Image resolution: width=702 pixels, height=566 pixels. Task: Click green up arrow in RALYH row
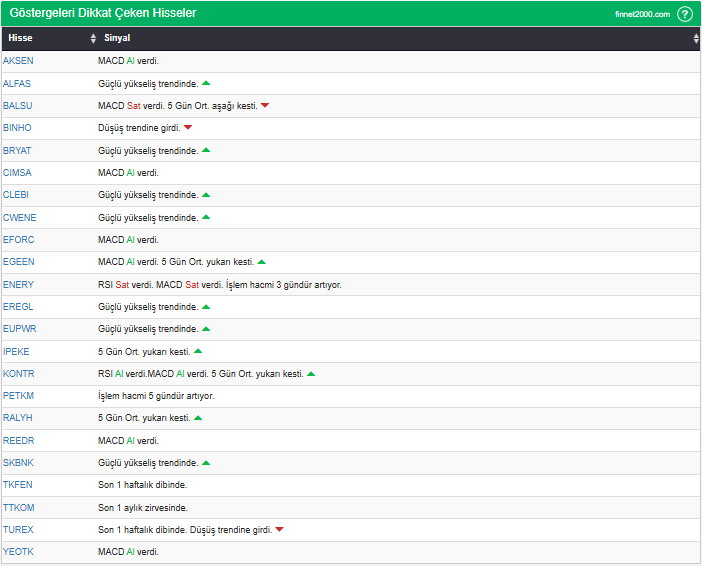point(198,418)
